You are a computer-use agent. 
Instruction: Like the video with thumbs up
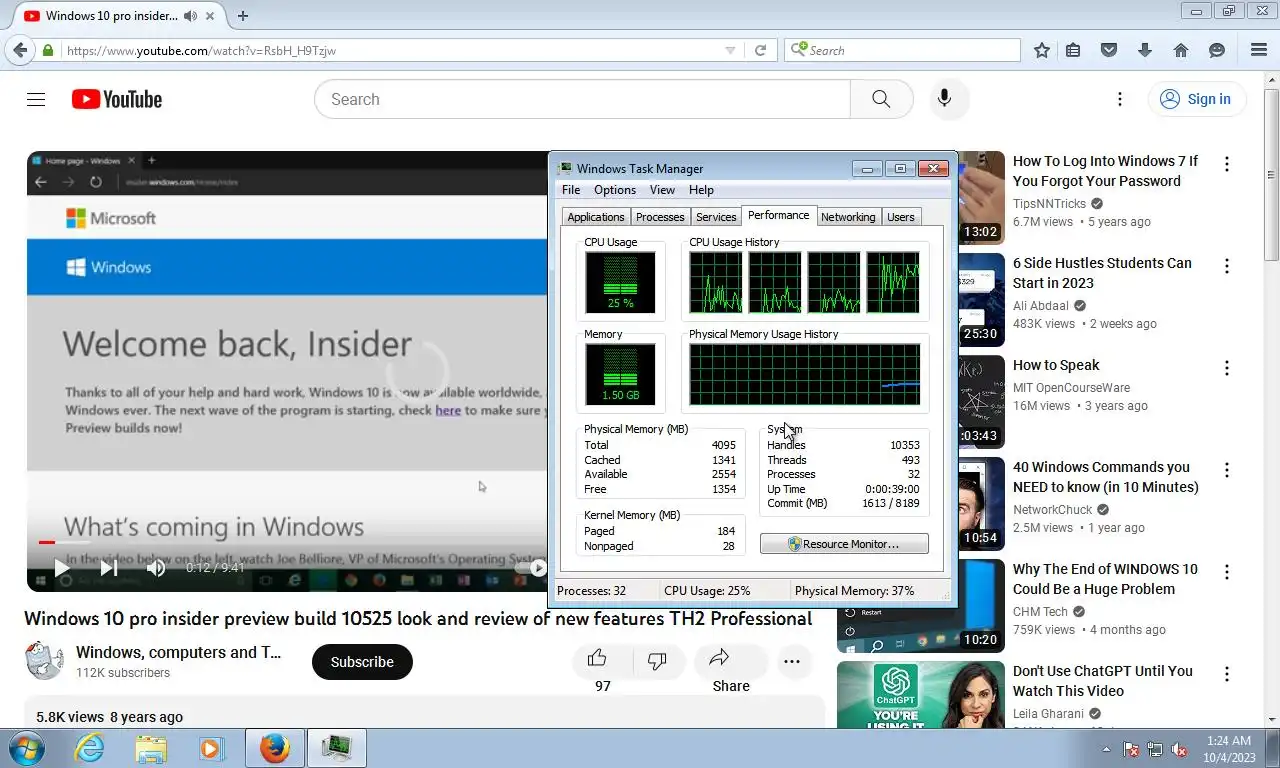597,658
